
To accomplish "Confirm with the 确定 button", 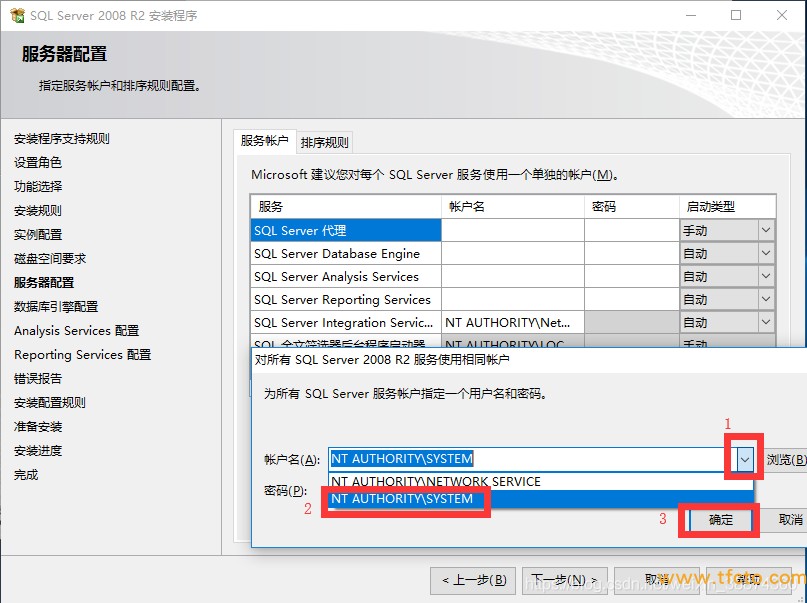I will [x=720, y=520].
